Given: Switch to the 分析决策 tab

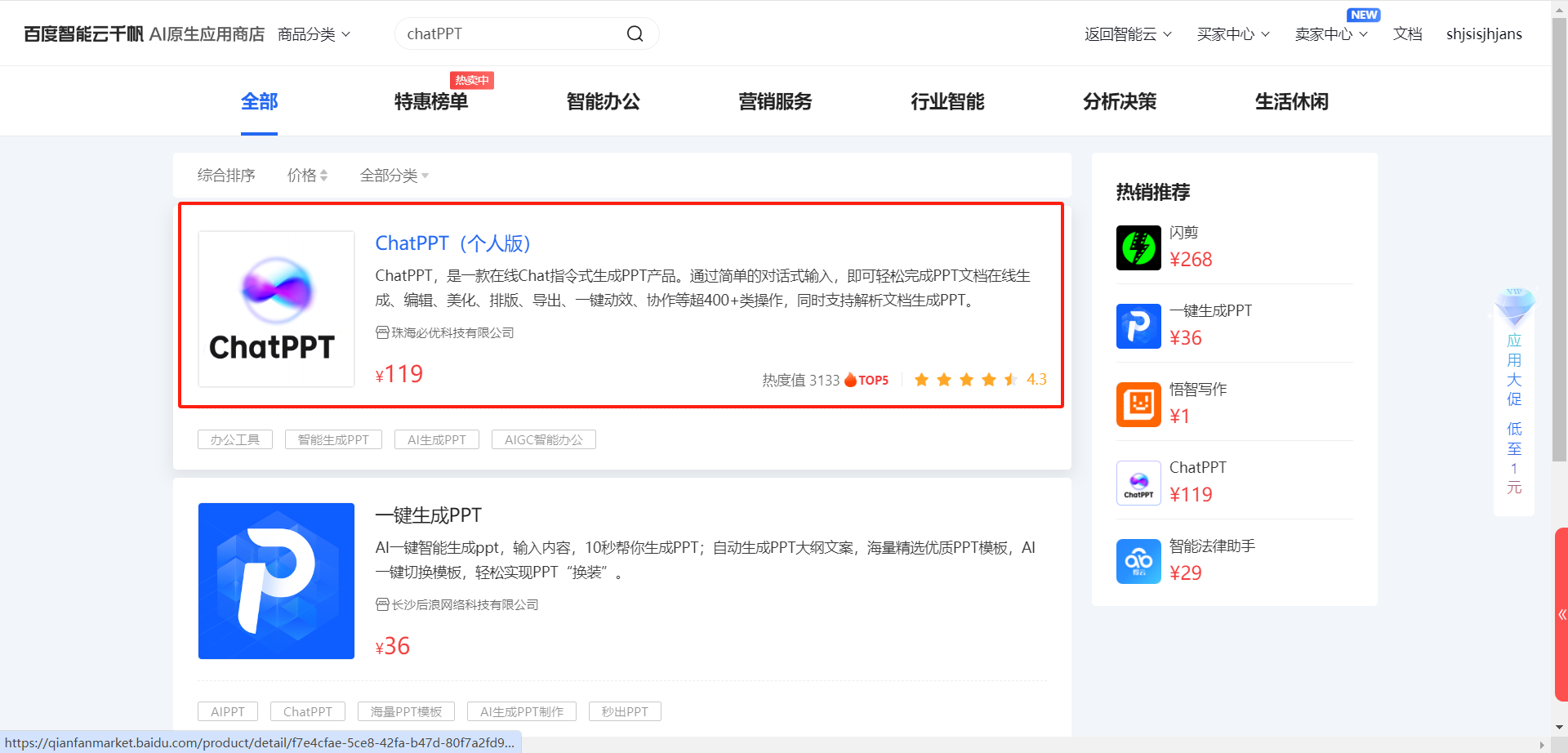Looking at the screenshot, I should tap(1120, 101).
